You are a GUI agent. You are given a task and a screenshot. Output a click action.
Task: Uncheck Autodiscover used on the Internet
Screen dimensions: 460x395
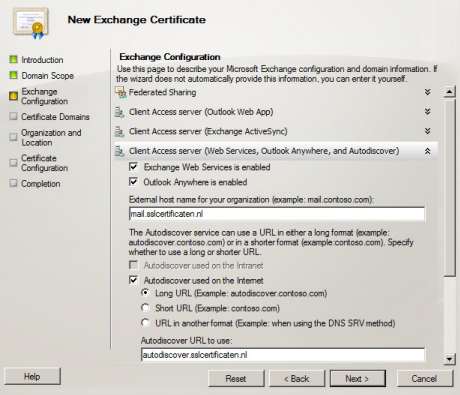pyautogui.click(x=133, y=280)
